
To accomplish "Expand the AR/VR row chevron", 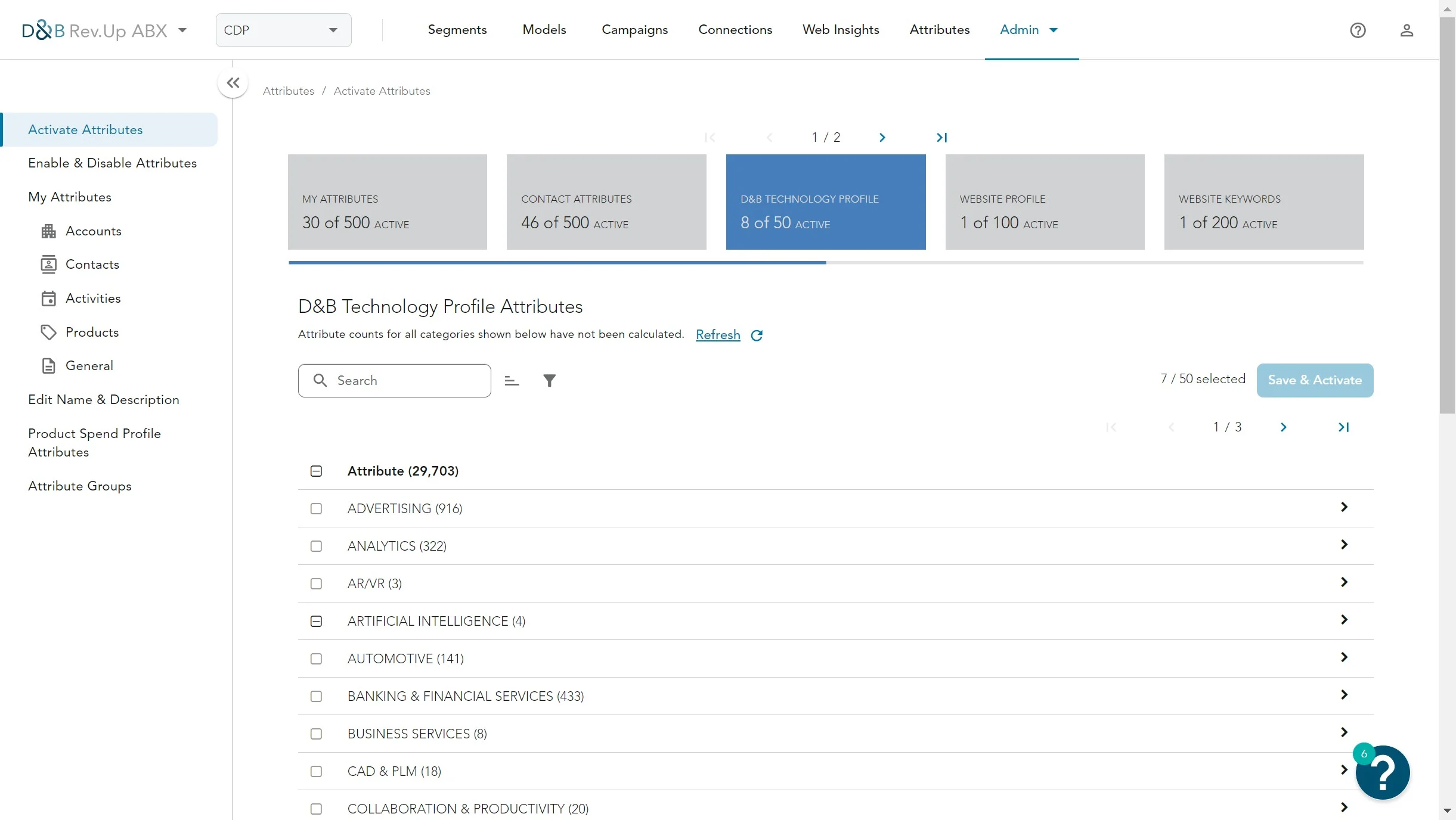I will coord(1344,582).
